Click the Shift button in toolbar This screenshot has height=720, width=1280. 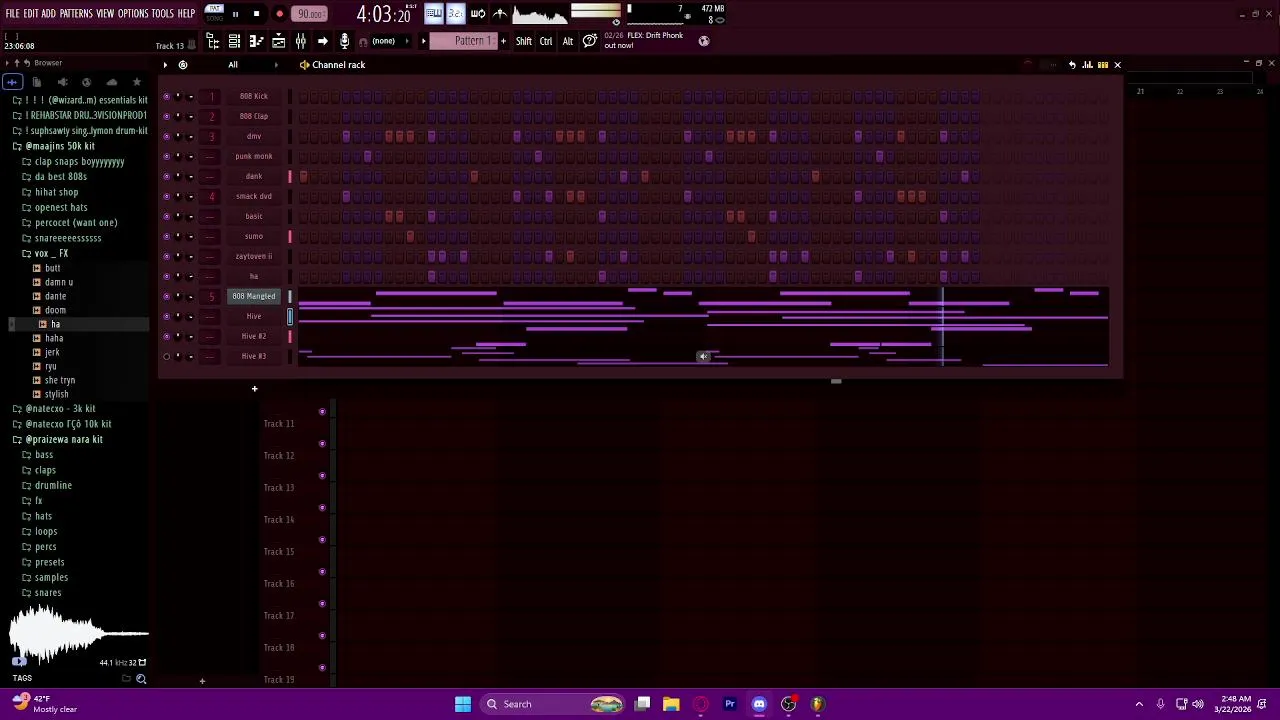[524, 41]
